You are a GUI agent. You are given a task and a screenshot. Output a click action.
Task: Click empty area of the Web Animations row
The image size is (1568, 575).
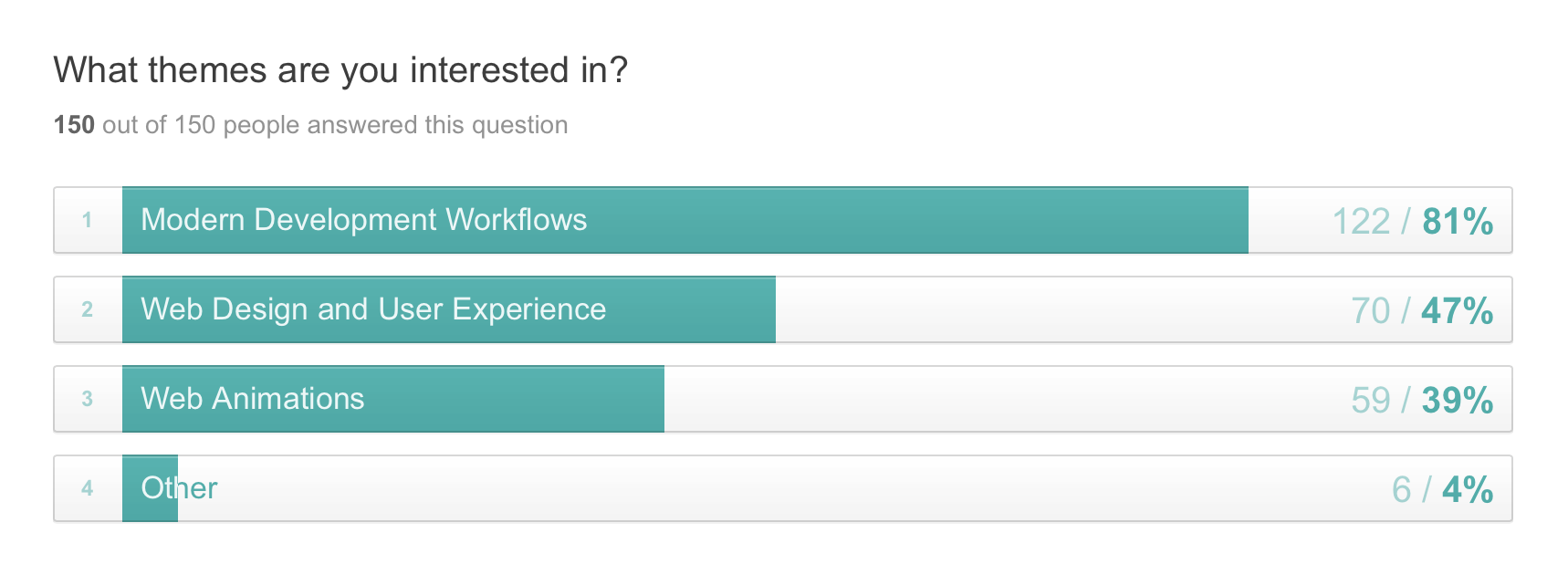(x=1004, y=399)
